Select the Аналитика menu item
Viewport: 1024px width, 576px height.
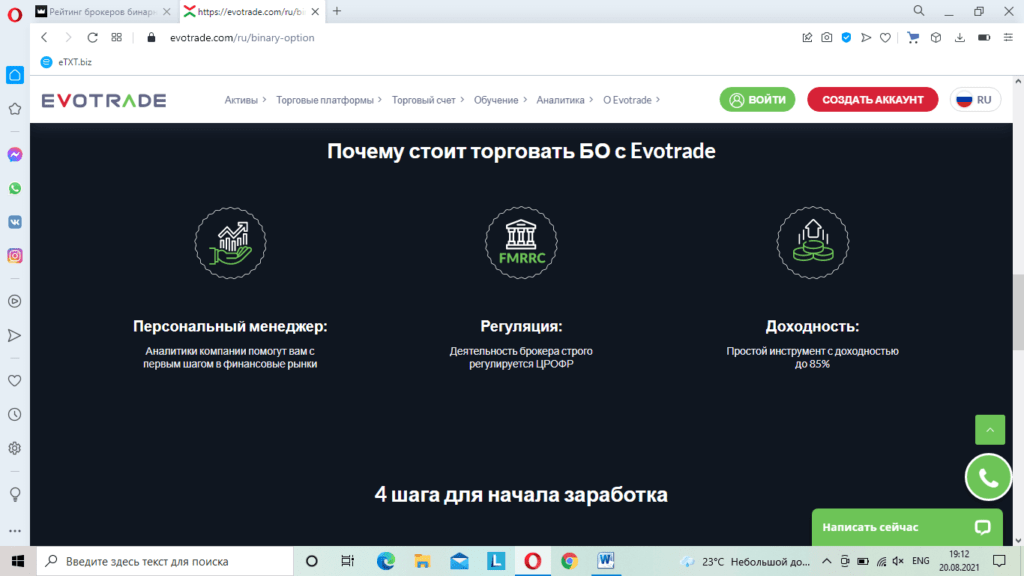coord(562,100)
